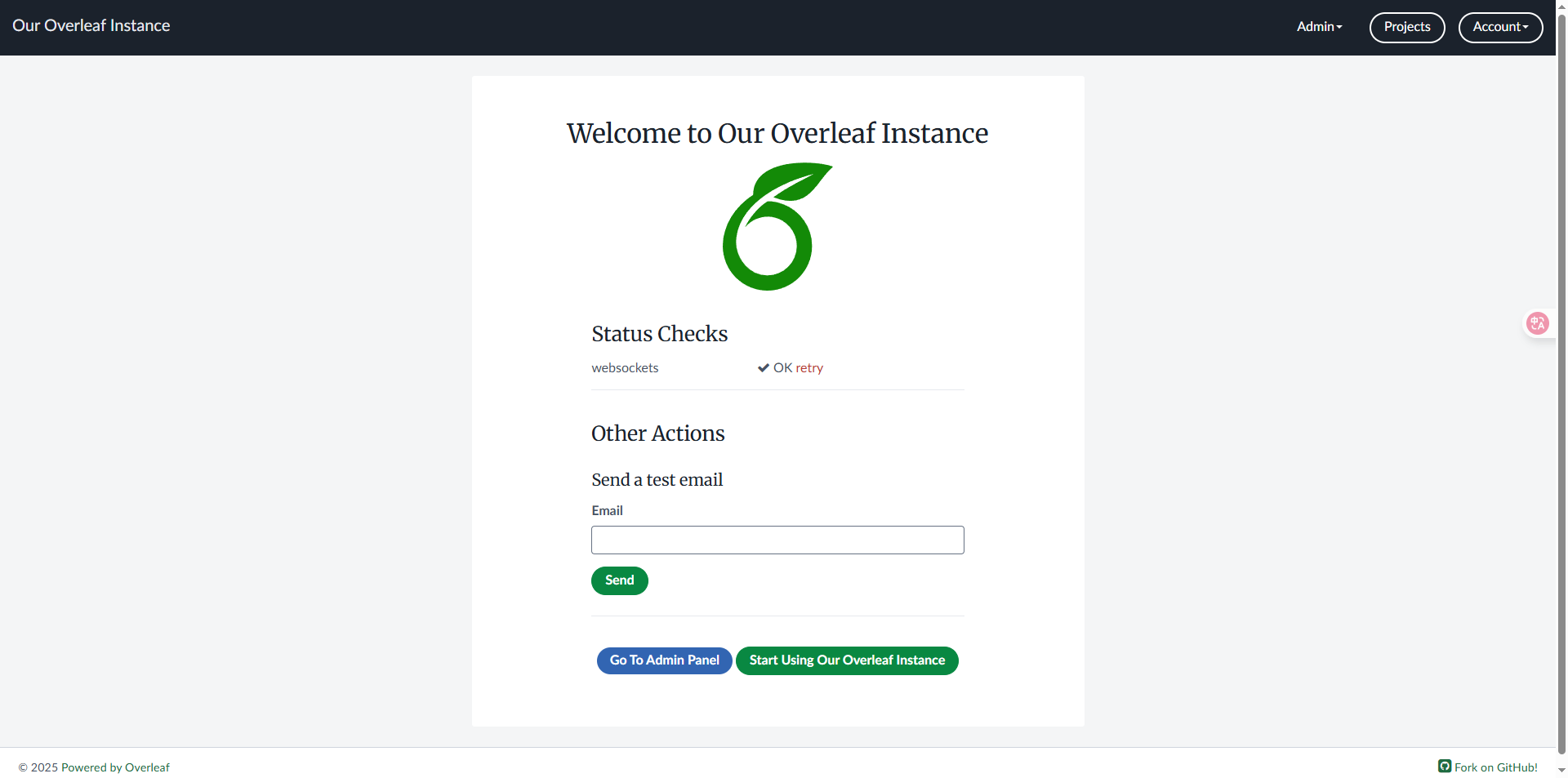Click the page vertical scrollbar
The height and width of the screenshot is (778, 1568).
tap(1561, 384)
